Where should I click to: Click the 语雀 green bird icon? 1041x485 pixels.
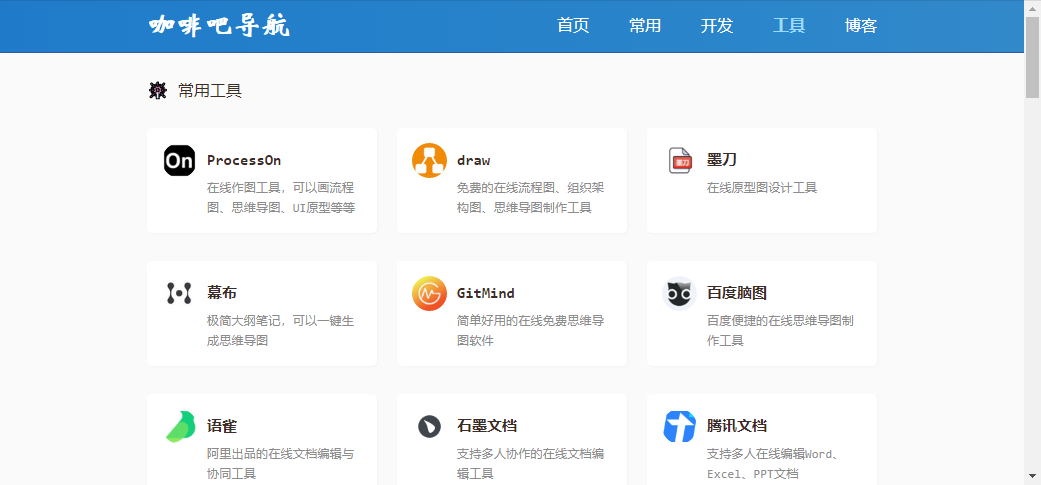pos(180,426)
